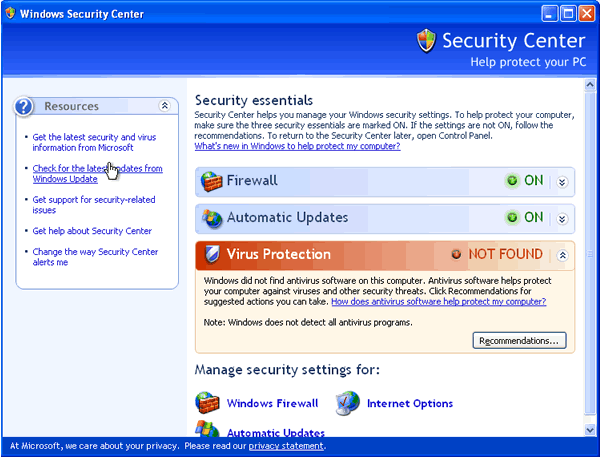Click the Recommendations button

coord(519,341)
